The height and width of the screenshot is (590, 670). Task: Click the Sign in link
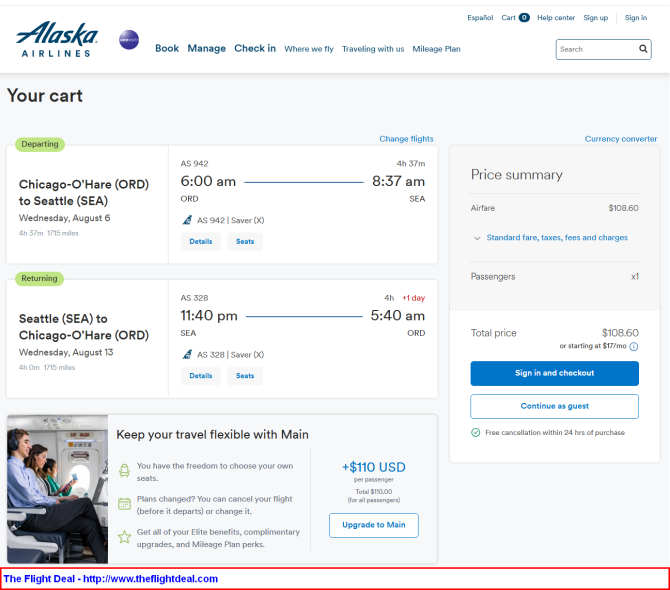coord(635,18)
